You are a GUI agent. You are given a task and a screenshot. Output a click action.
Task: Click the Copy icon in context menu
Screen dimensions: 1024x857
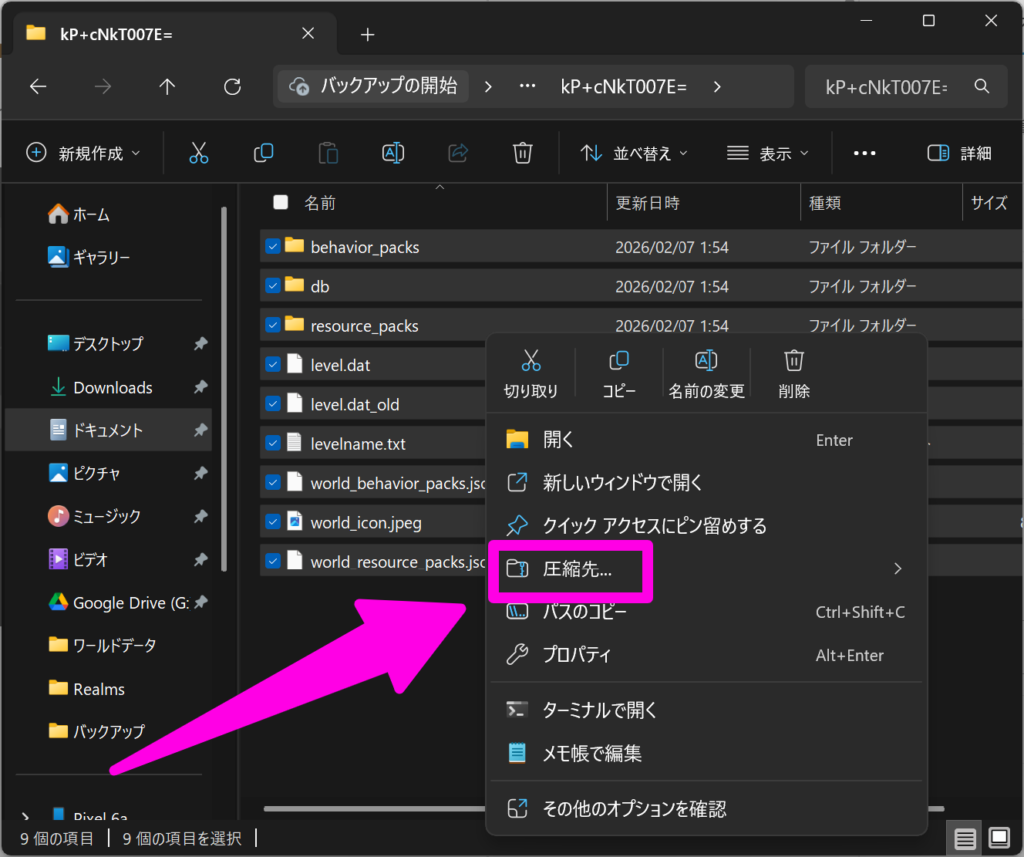619,371
